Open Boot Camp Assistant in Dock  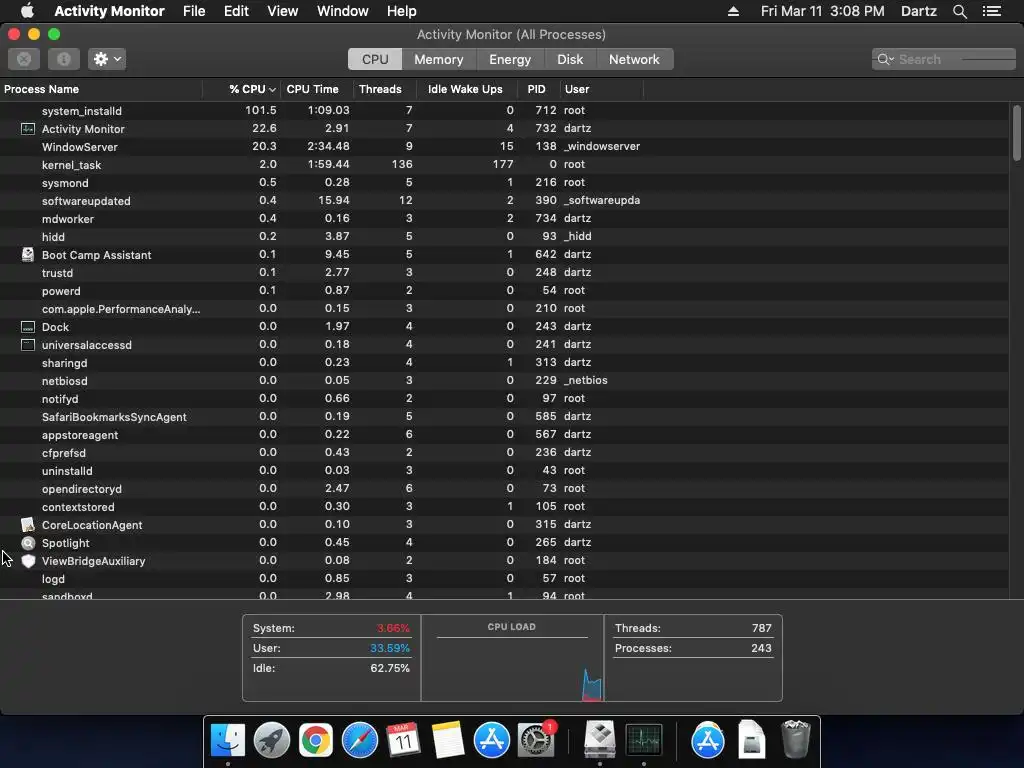point(600,740)
